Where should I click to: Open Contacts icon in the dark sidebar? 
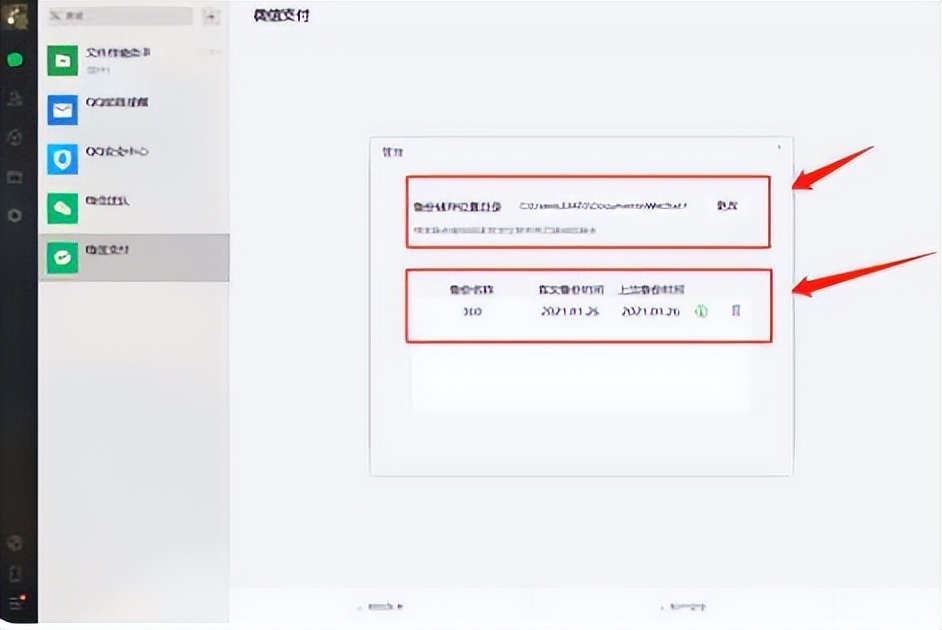pos(15,99)
